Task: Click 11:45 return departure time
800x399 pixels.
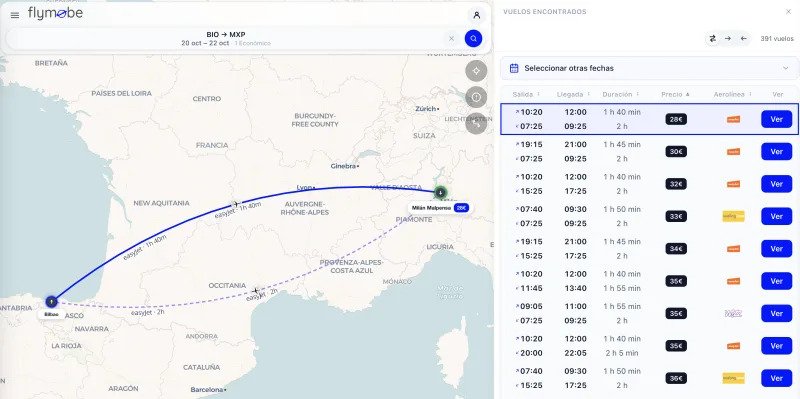Action: click(x=531, y=288)
